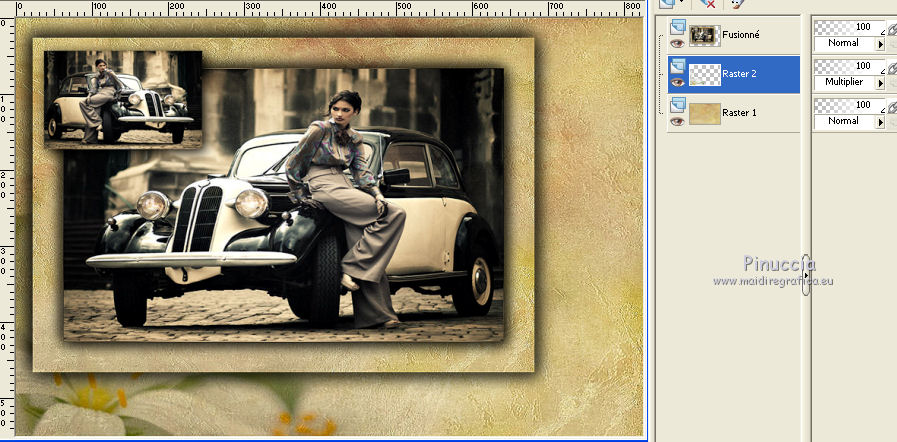Click the paintbrush edit icon in layers toolbar
897x442 pixels.
pyautogui.click(x=739, y=3)
